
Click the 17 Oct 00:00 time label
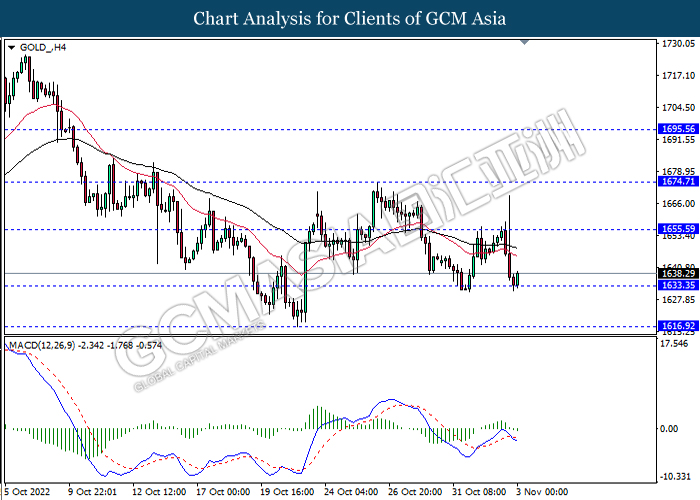point(223,492)
